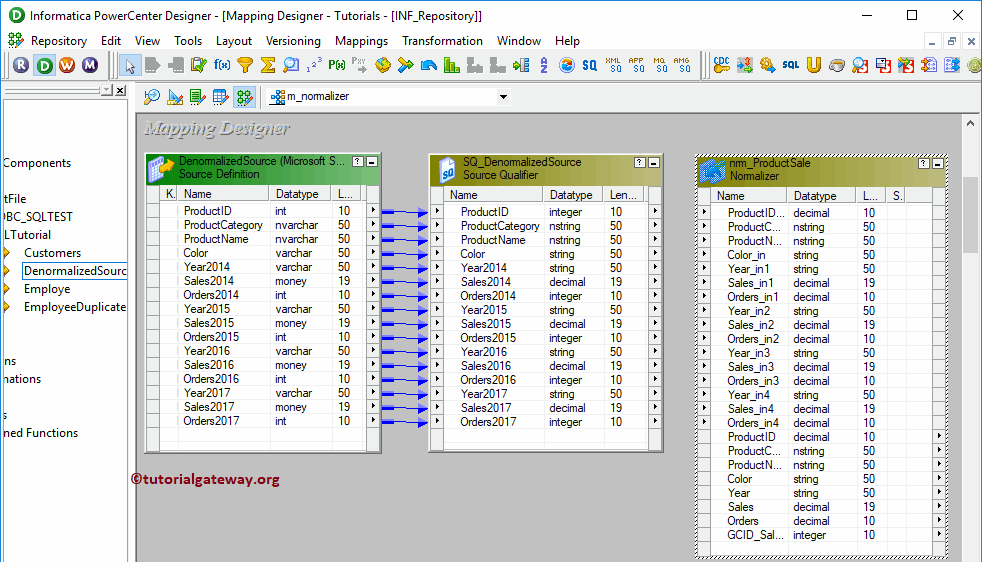Viewport: 982px width, 562px height.
Task: Open the Mappings menu
Action: (x=361, y=41)
